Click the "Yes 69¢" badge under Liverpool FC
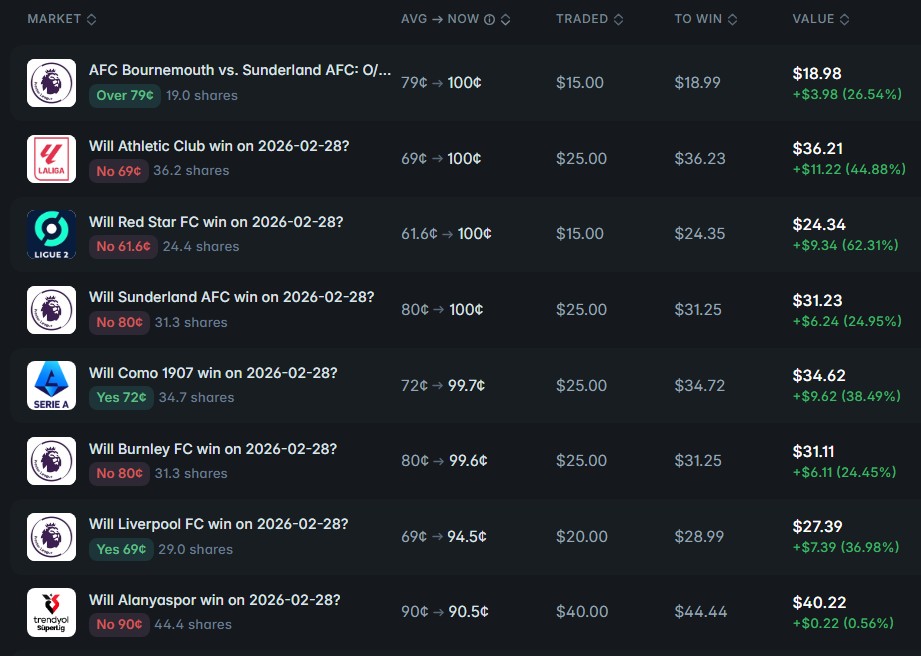 [121, 549]
